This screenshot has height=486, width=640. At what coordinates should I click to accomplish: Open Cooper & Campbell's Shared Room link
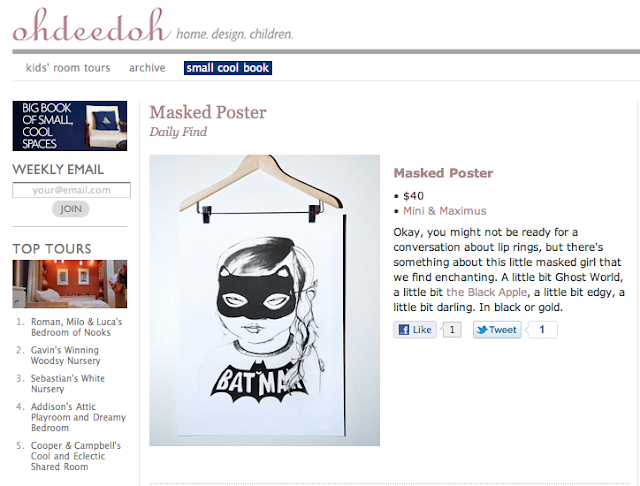76,456
